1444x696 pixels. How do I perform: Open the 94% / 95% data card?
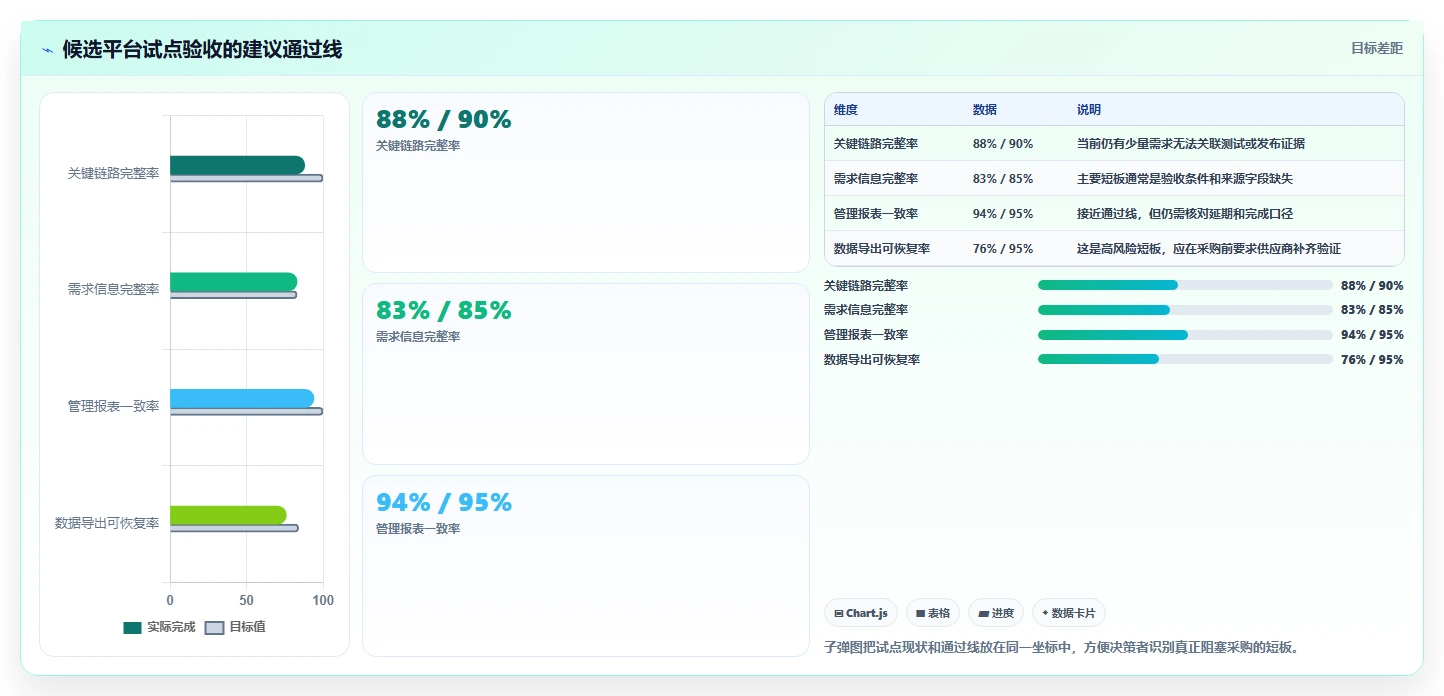click(x=586, y=566)
